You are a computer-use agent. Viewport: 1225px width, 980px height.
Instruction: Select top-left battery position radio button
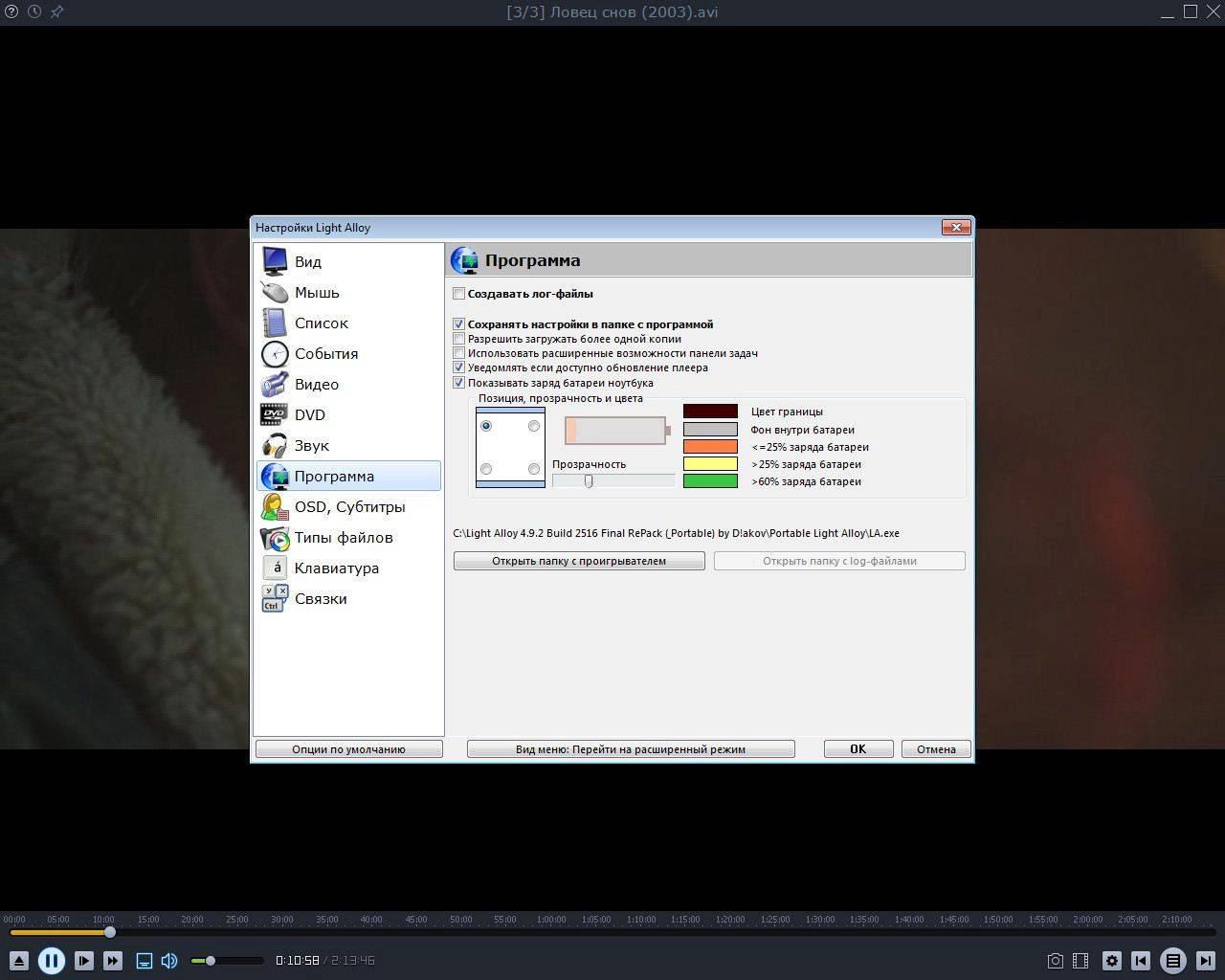click(x=486, y=426)
